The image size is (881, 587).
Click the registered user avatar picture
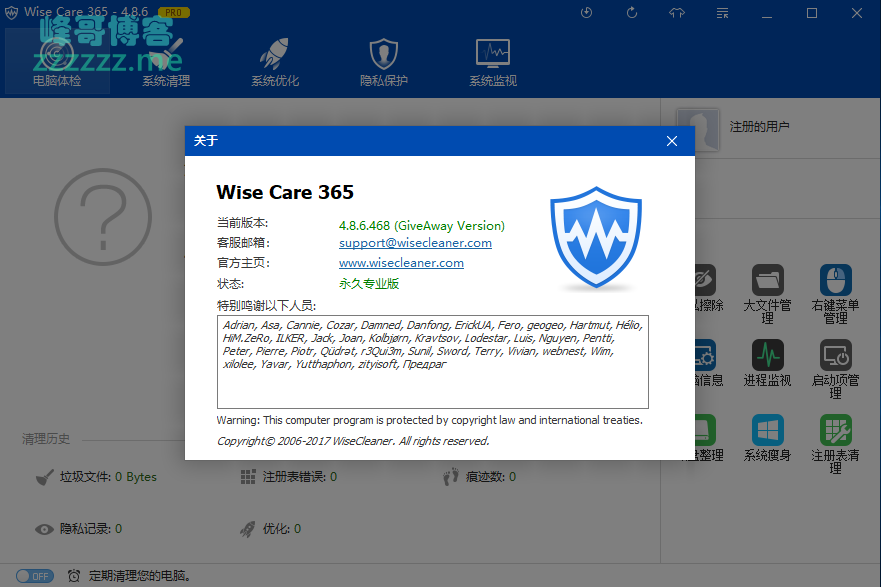(x=698, y=129)
